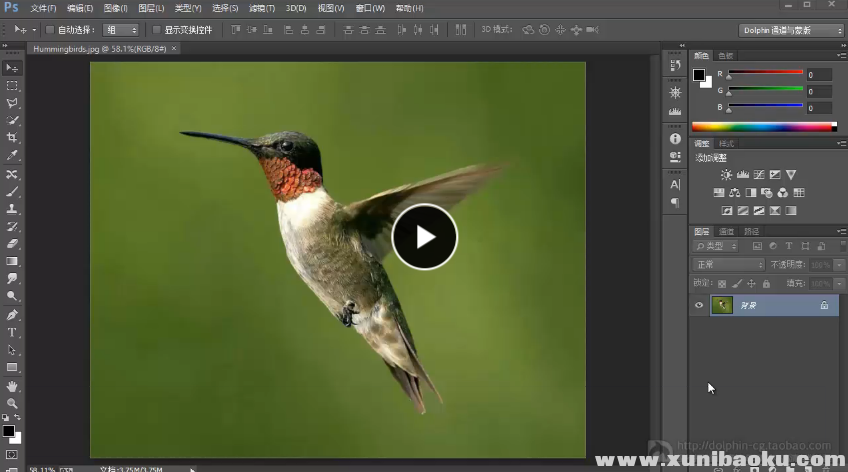
Task: Select the Eyedropper tool
Action: pos(12,156)
